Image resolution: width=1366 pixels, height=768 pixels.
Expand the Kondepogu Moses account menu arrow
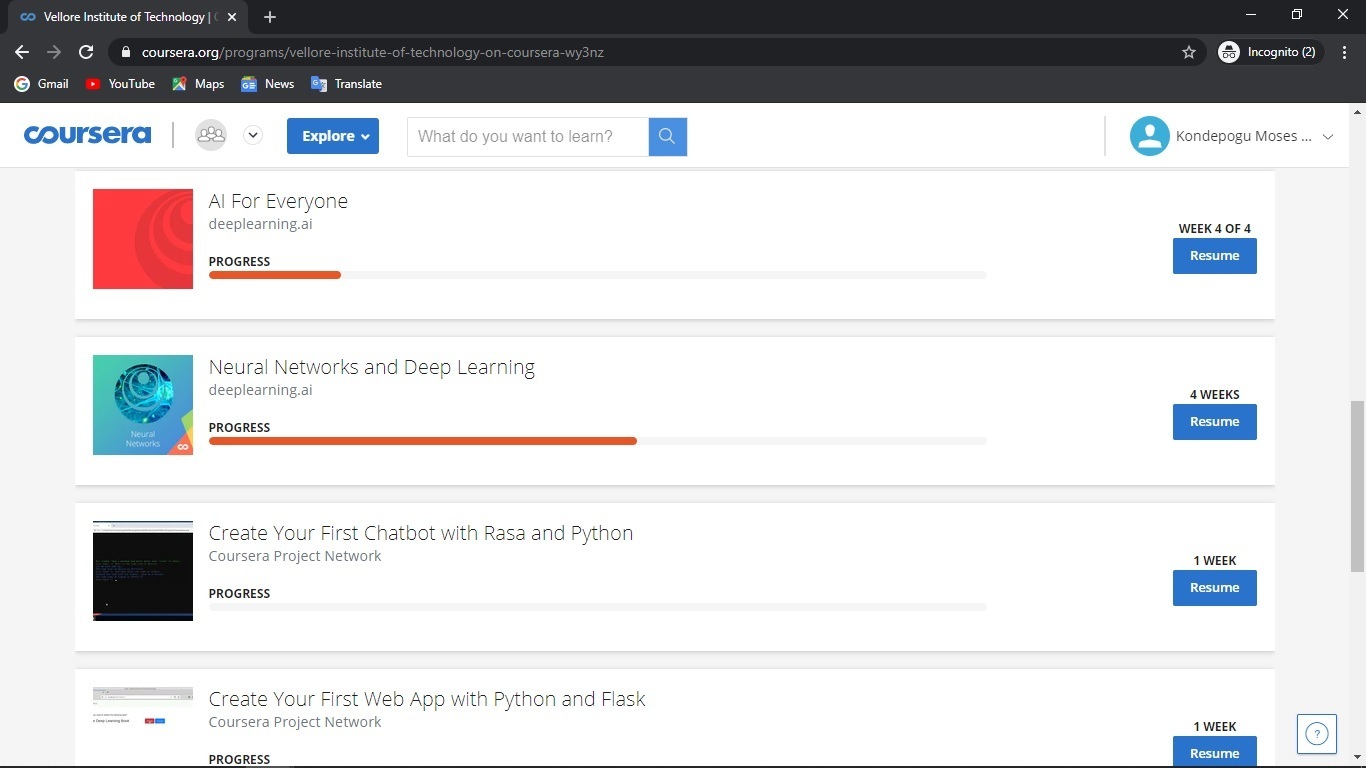pyautogui.click(x=1328, y=137)
